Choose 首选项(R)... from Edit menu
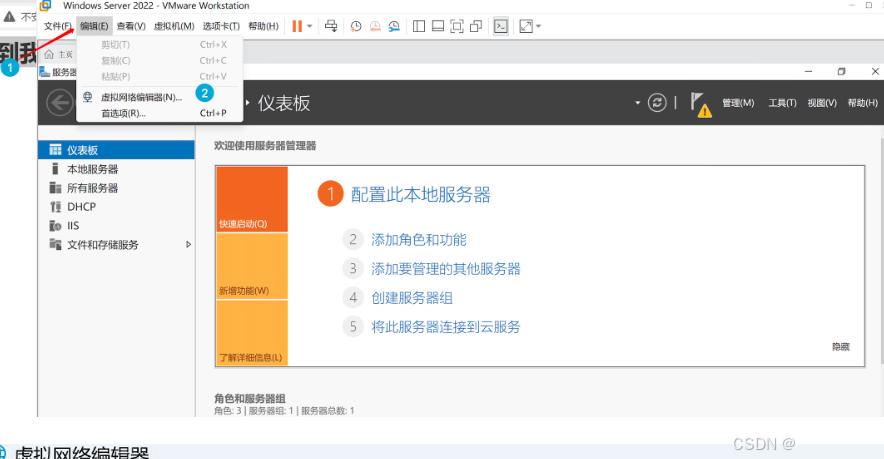 pyautogui.click(x=160, y=113)
